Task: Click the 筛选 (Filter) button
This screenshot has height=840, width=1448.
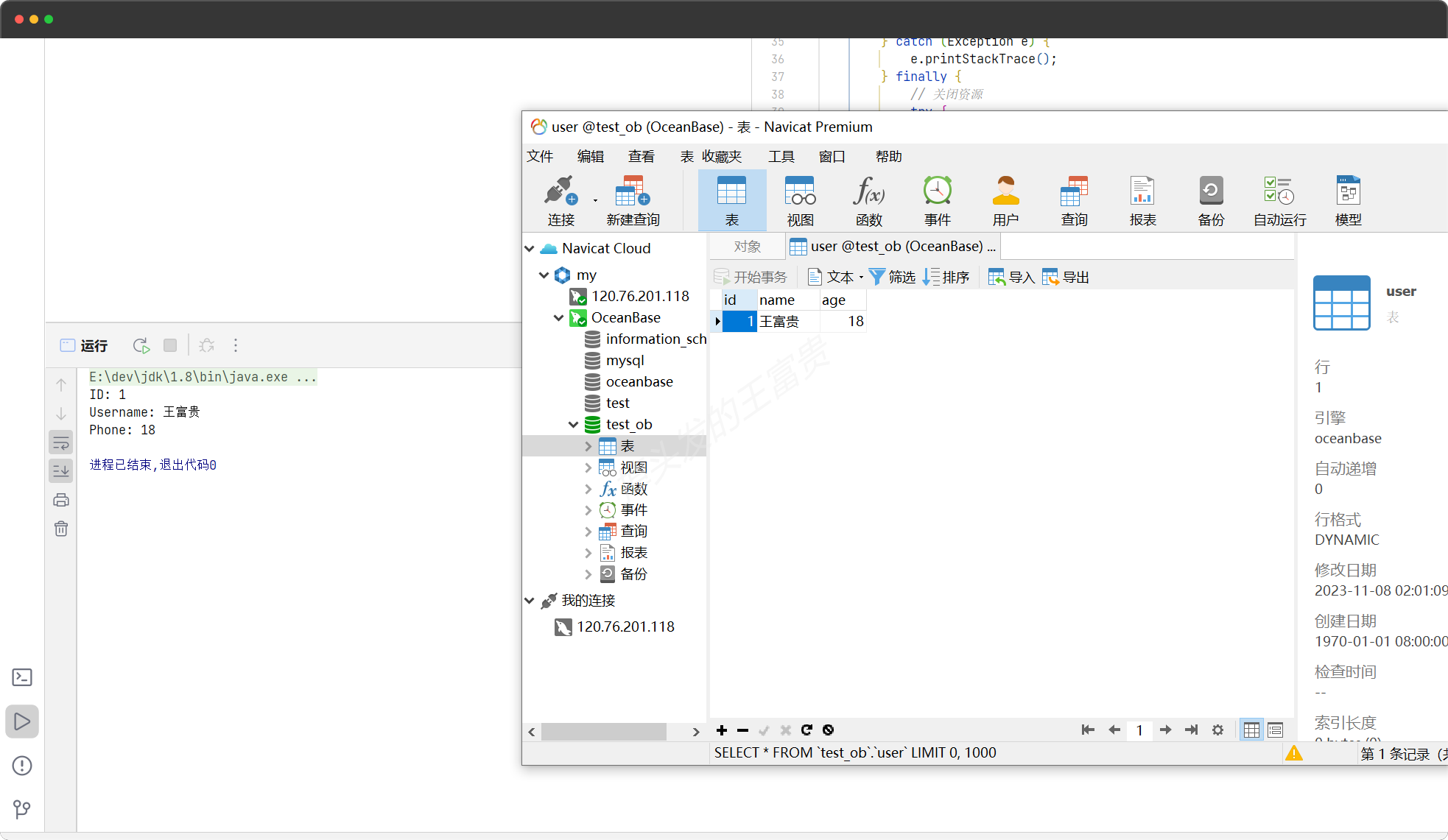Action: (x=893, y=277)
